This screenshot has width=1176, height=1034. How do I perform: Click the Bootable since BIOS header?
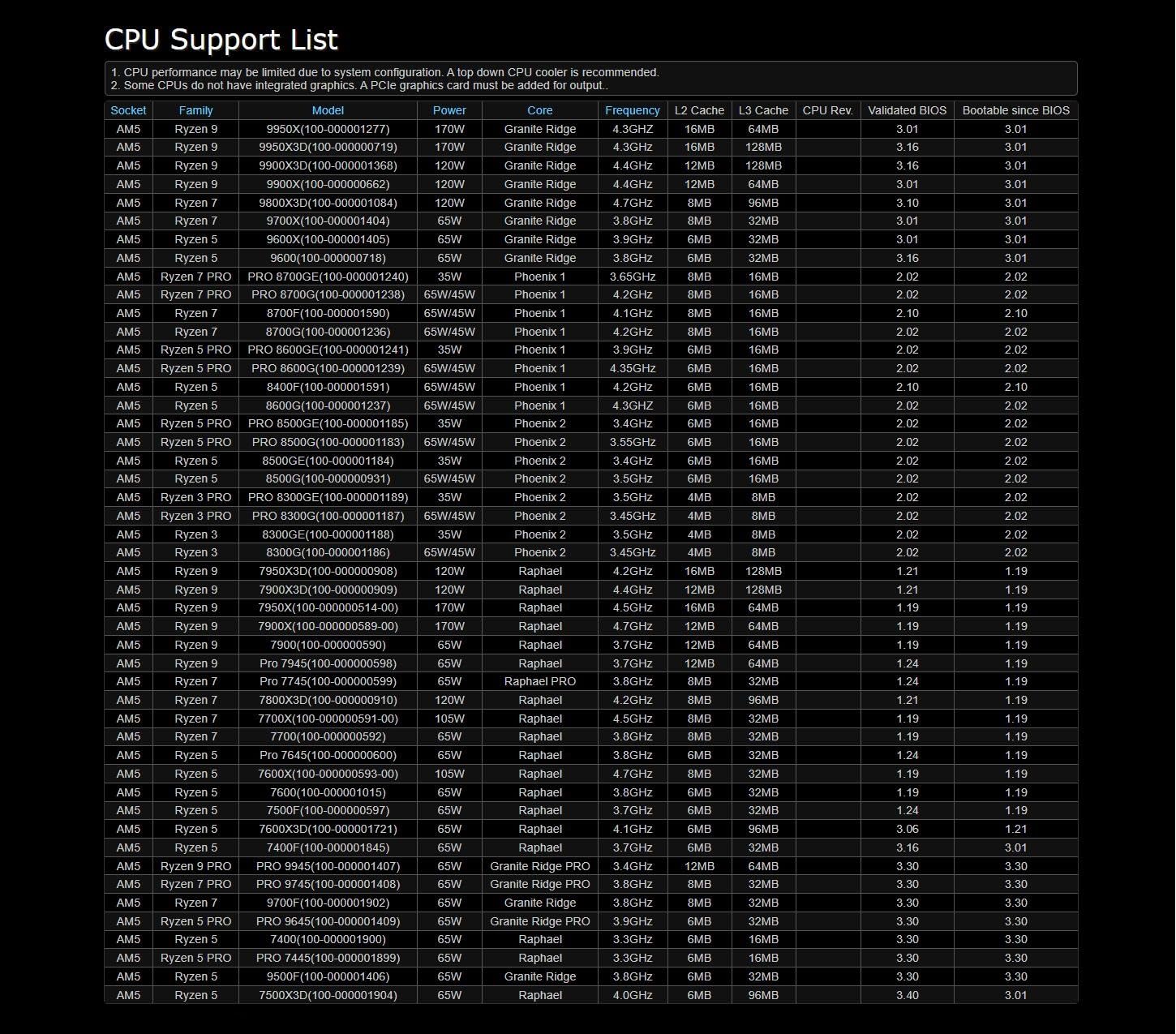[1015, 110]
